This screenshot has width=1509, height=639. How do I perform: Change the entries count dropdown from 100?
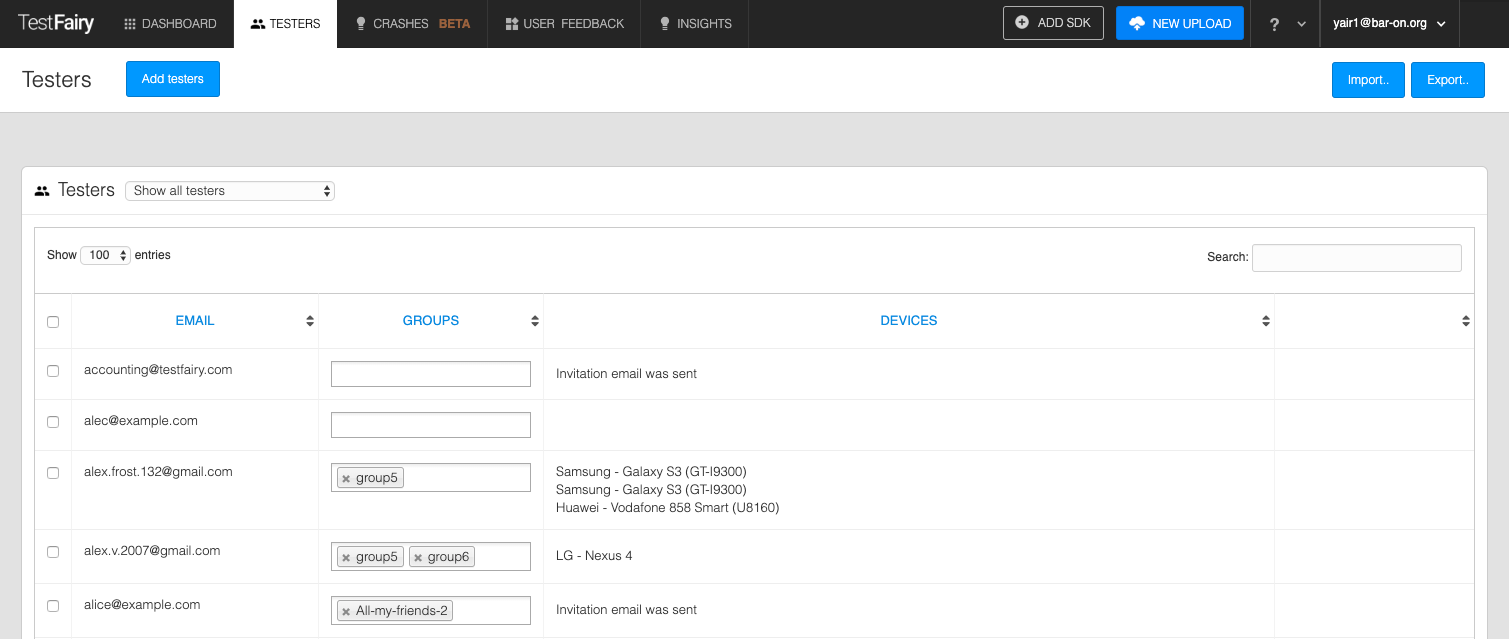tap(105, 255)
